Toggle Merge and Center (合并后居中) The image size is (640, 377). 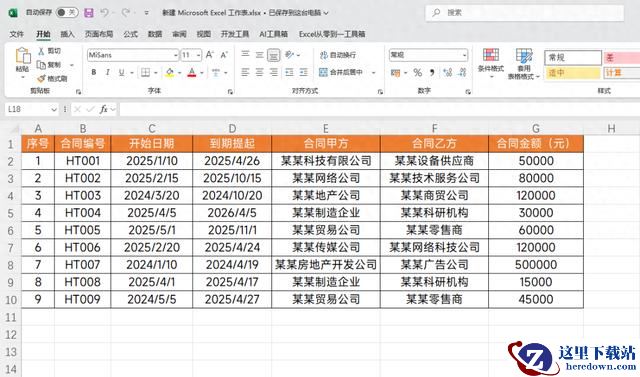pyautogui.click(x=341, y=72)
